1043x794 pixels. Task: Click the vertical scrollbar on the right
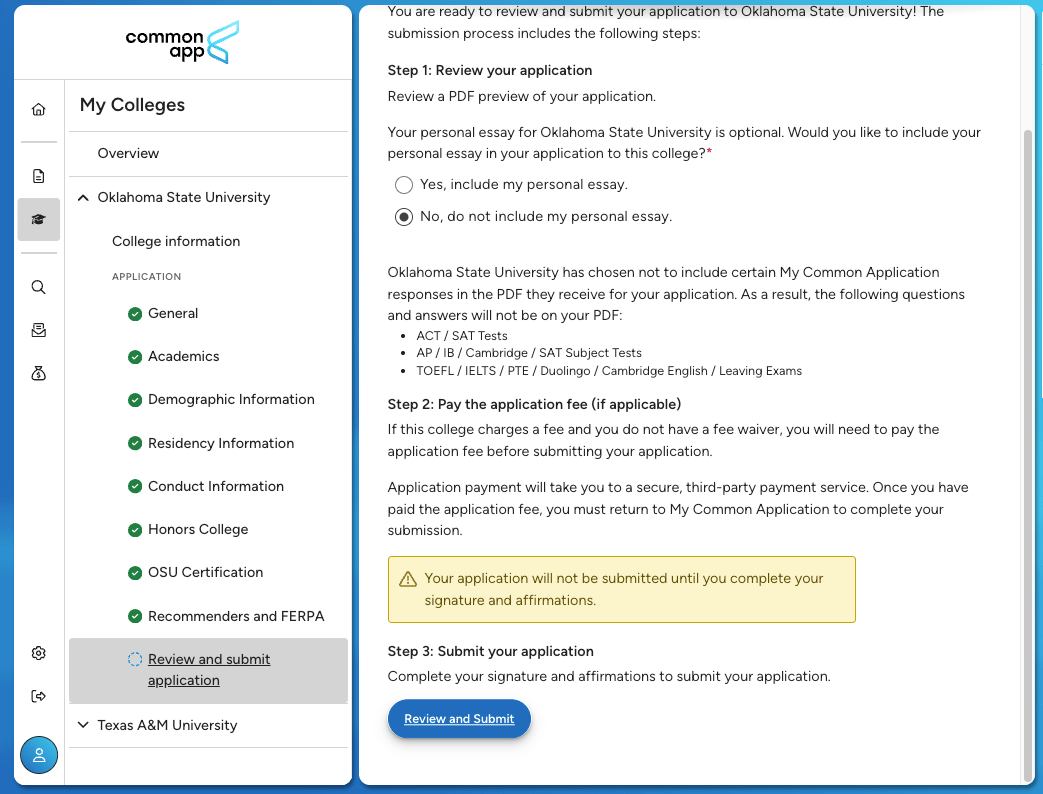(x=1029, y=450)
